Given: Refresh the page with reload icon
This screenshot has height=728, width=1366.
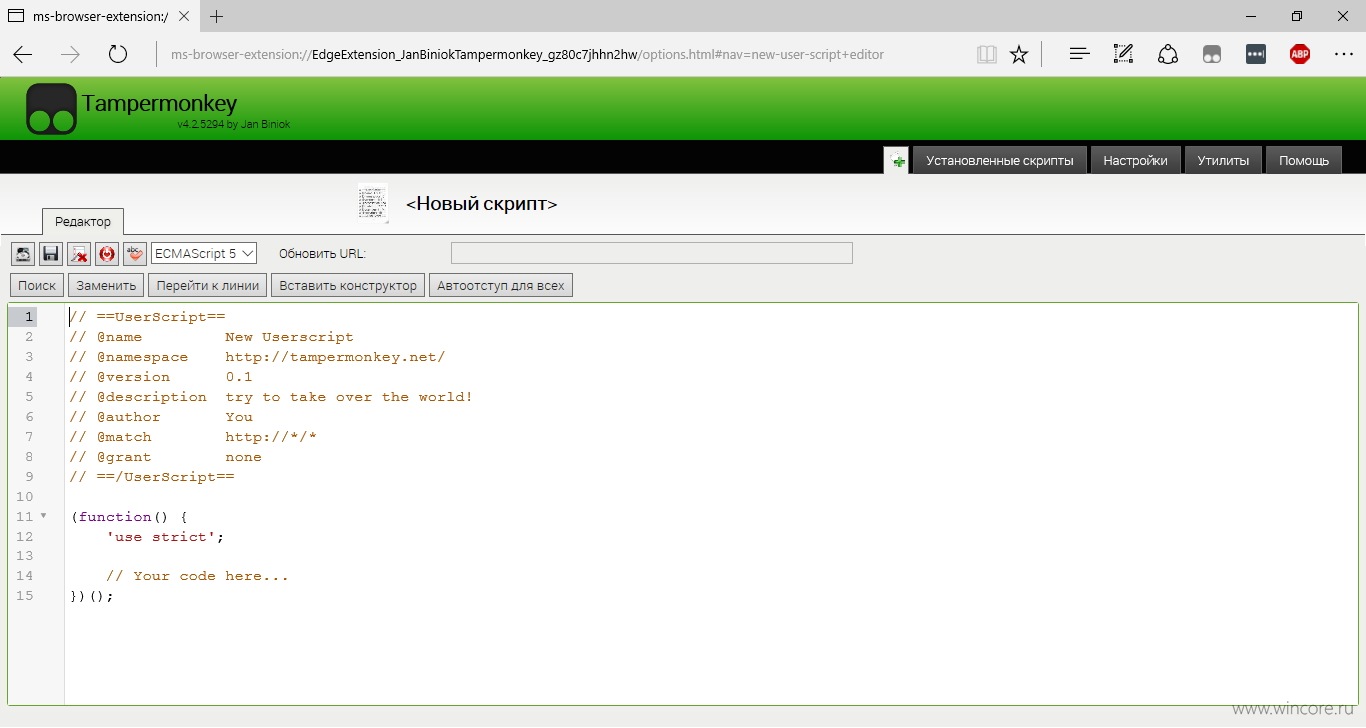Looking at the screenshot, I should pyautogui.click(x=118, y=54).
